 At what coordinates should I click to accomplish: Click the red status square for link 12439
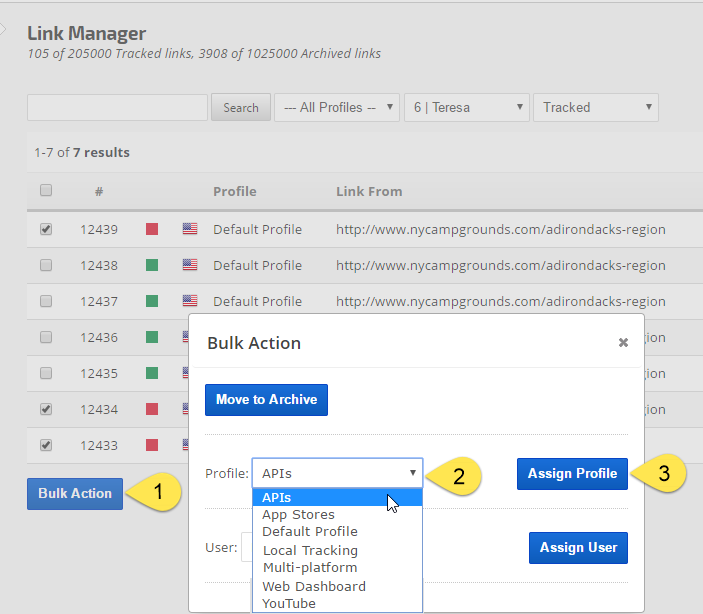click(153, 230)
